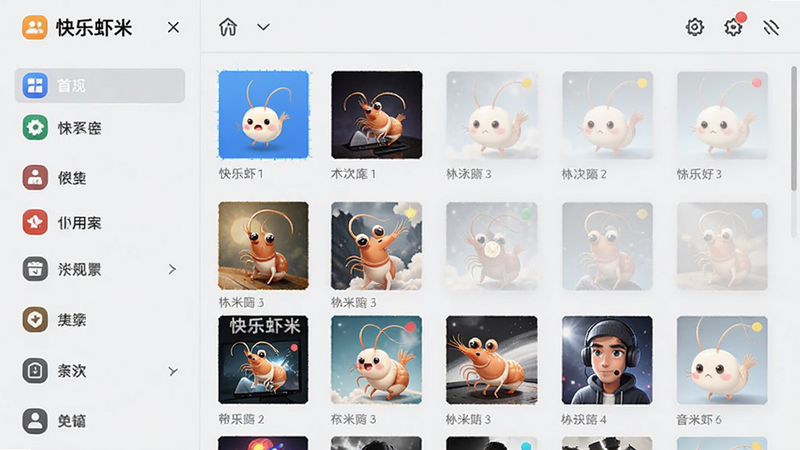Viewport: 800px width, 450px height.
Task: Open the waving shrimp on clouds thumbnail
Action: point(377,246)
